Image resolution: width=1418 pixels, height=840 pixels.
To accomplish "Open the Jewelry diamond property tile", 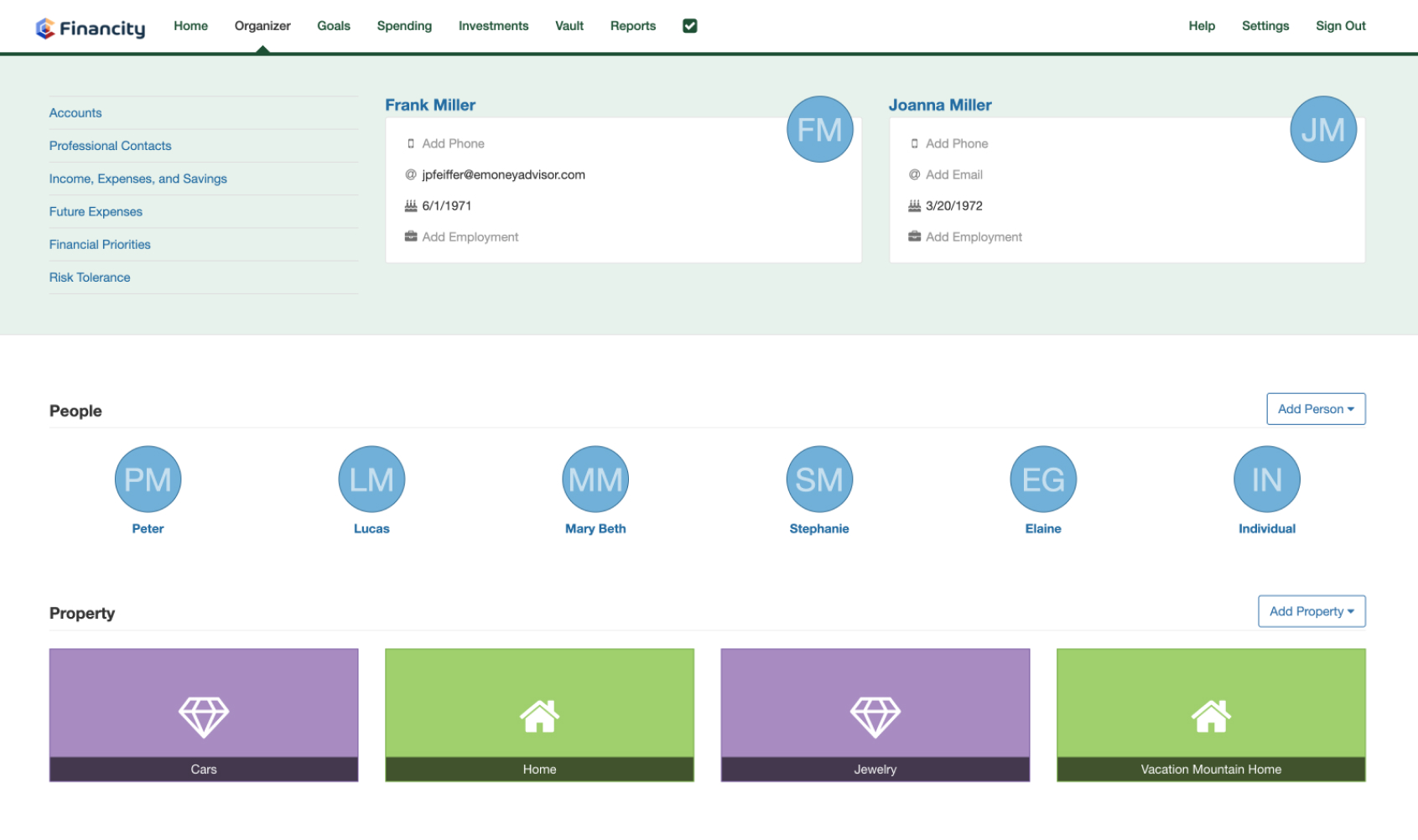I will [875, 714].
